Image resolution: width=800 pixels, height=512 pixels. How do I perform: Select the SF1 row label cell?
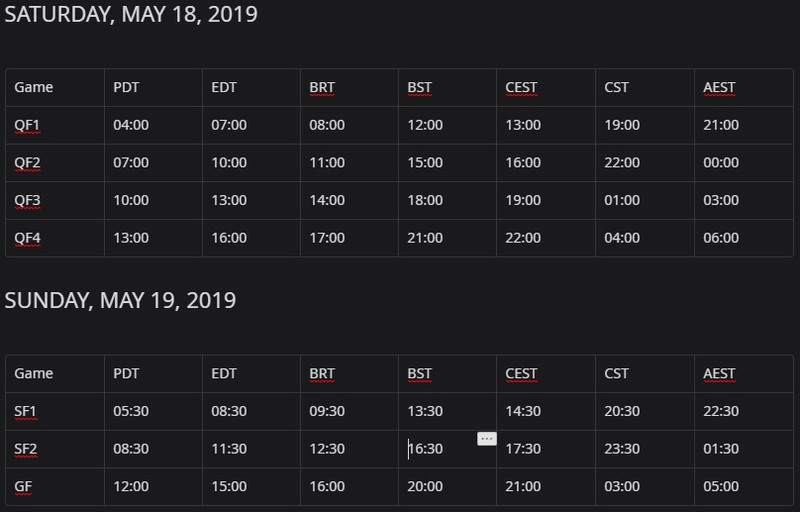pos(55,411)
